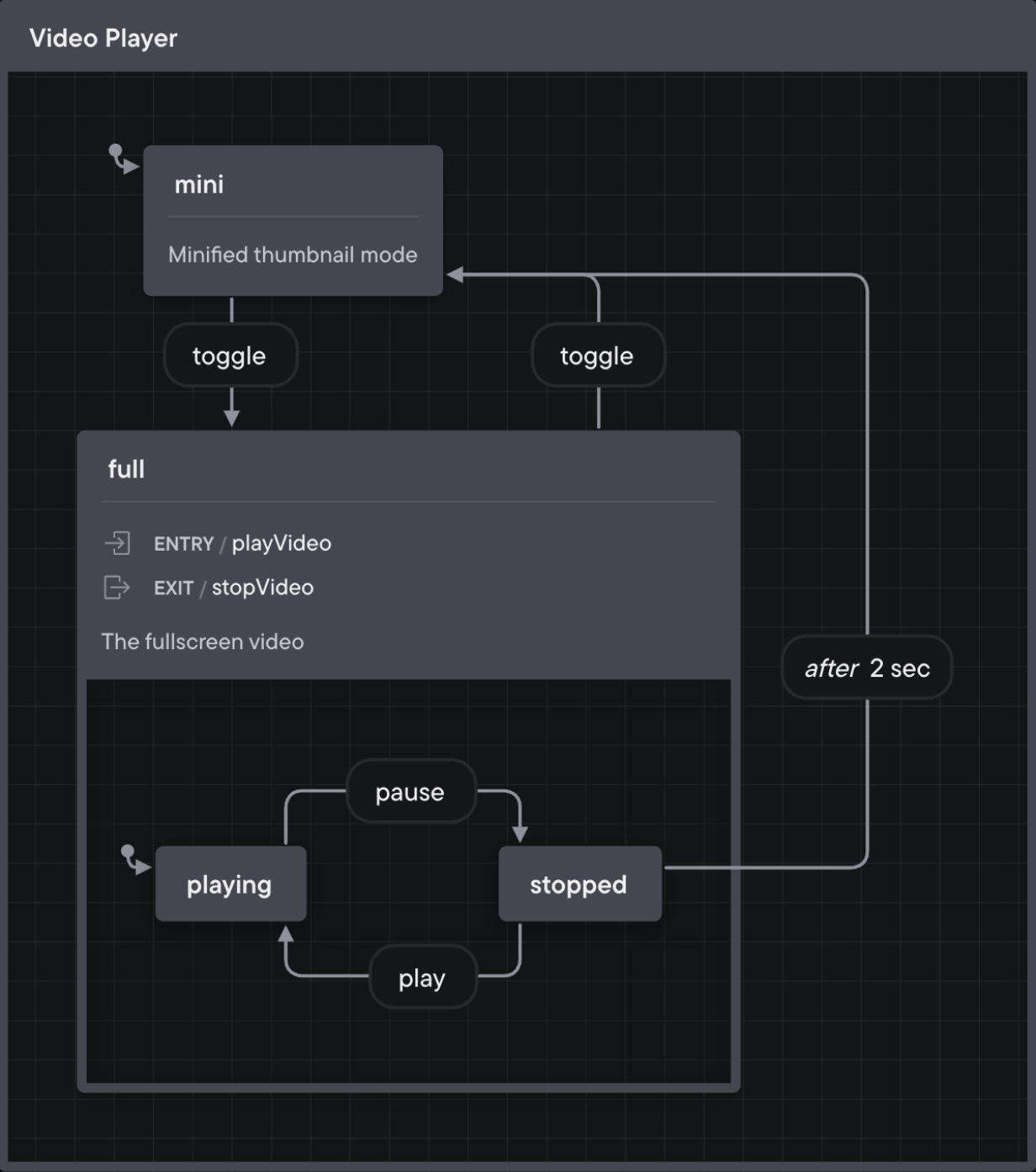1036x1172 pixels.
Task: Click the arrowhead pointing down into full state
Action: click(x=232, y=417)
